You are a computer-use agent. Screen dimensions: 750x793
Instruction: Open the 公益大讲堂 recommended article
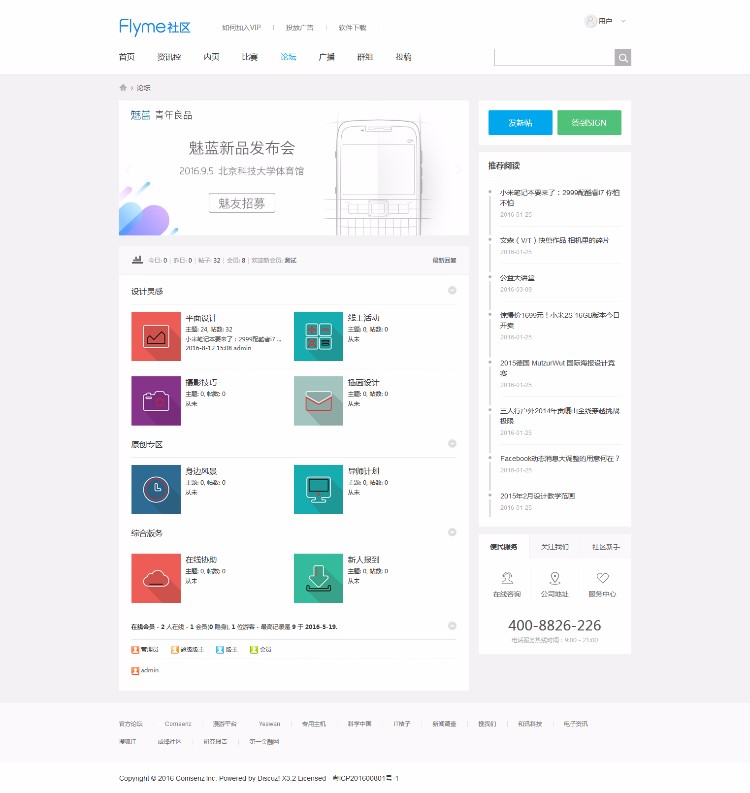coord(517,278)
